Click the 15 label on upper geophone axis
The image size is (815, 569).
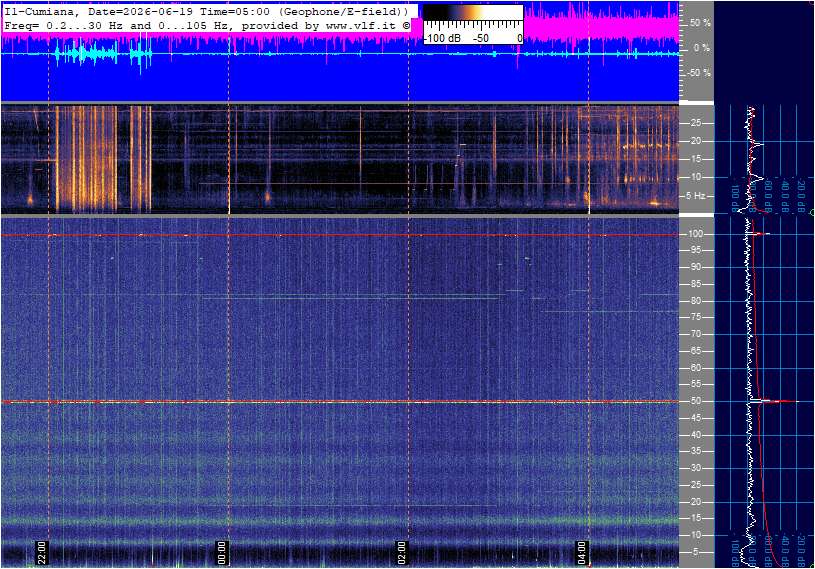(695, 159)
